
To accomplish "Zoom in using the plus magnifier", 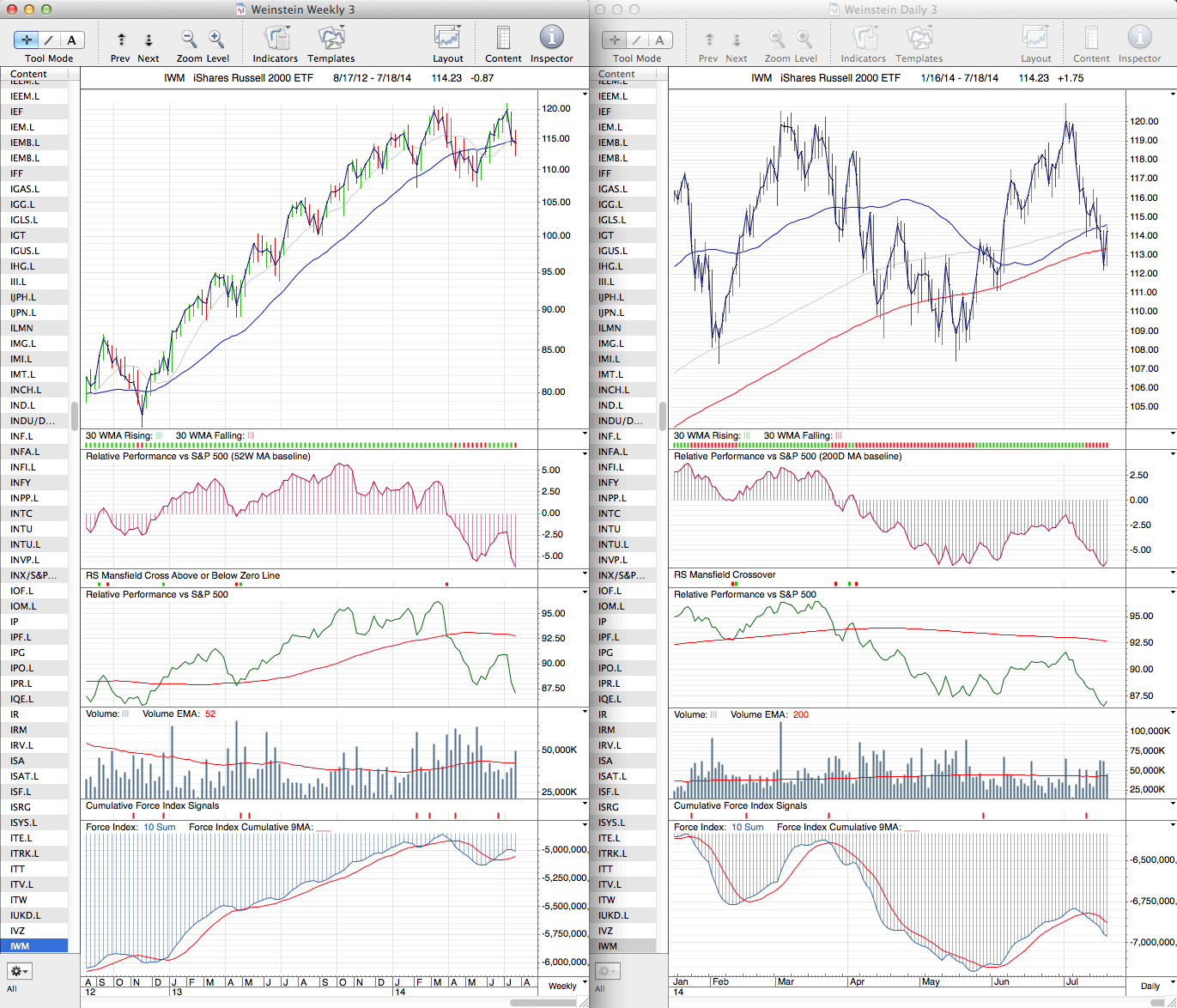I will pyautogui.click(x=216, y=39).
